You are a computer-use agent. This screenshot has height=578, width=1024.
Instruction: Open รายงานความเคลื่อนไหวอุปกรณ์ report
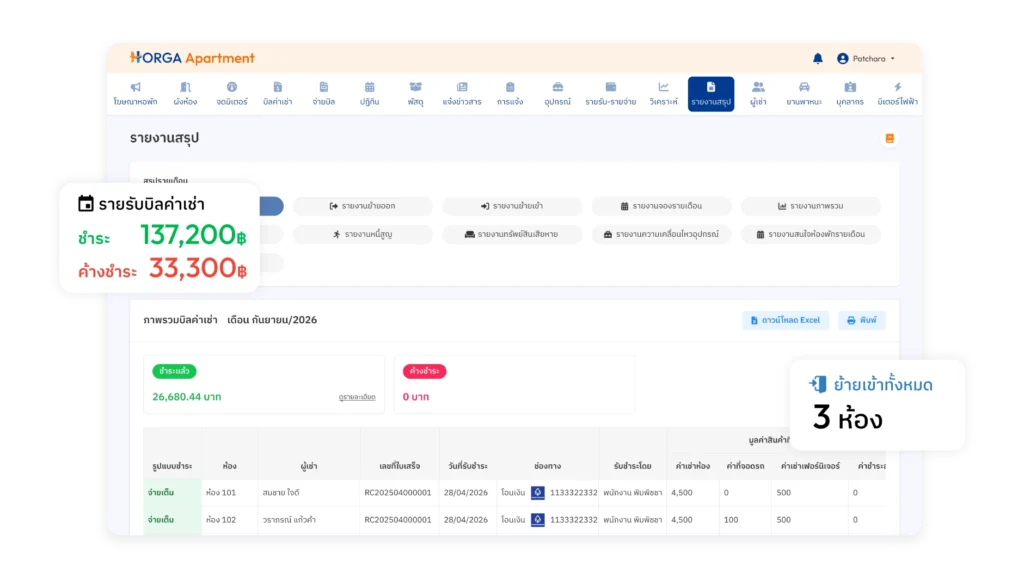(662, 234)
